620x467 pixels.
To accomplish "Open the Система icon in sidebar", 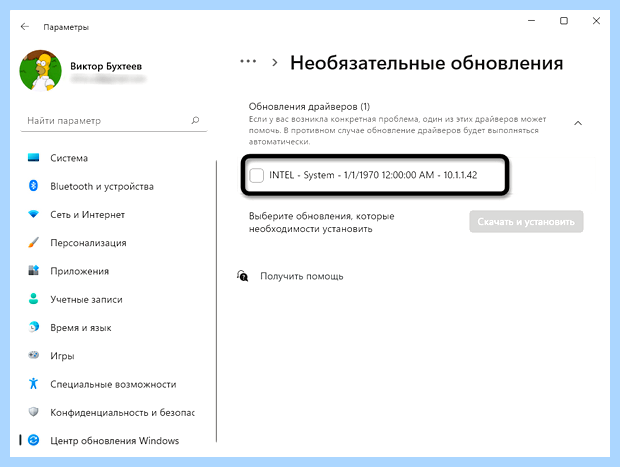I will (x=34, y=158).
